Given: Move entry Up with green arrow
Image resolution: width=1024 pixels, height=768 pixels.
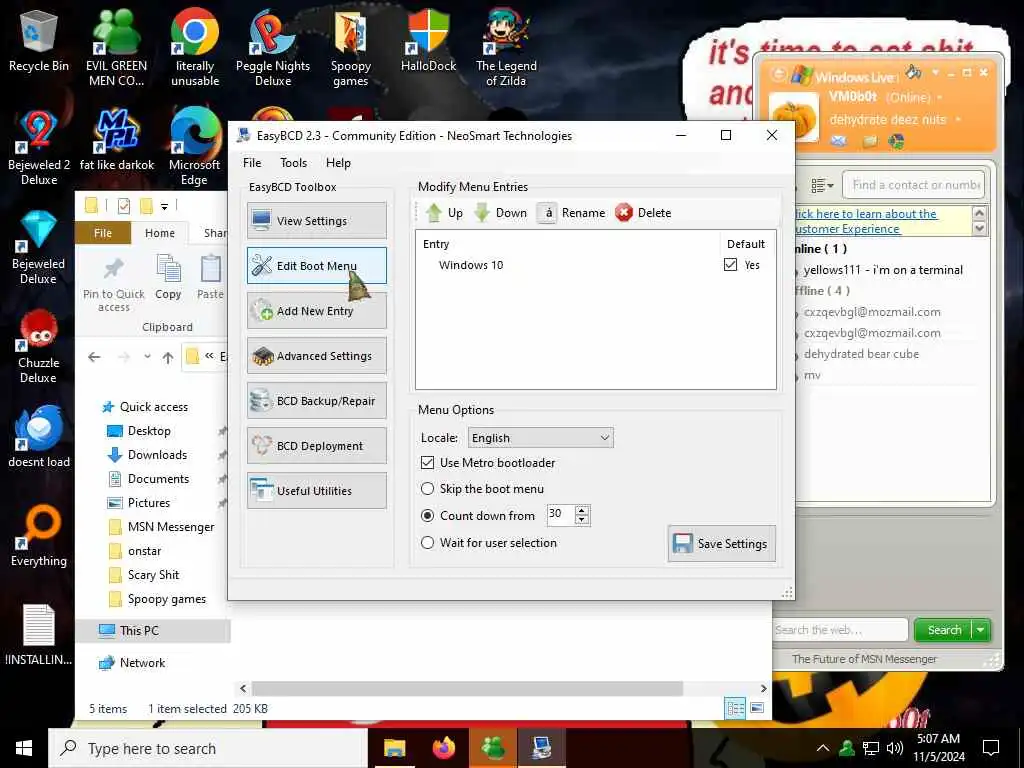Looking at the screenshot, I should (x=444, y=213).
